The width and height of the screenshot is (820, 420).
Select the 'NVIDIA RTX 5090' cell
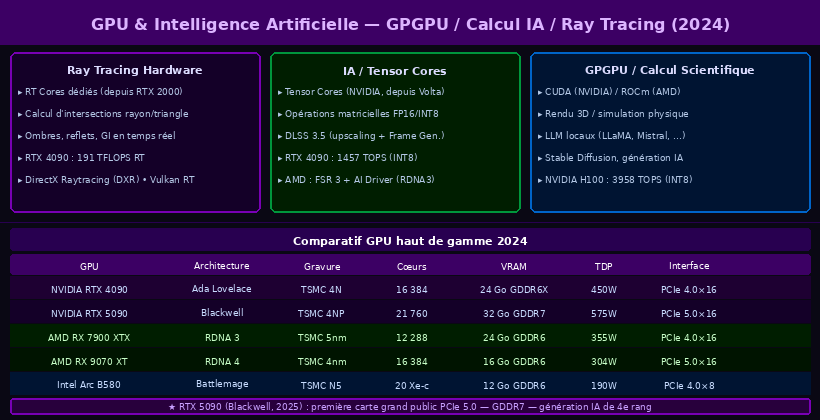[89, 314]
